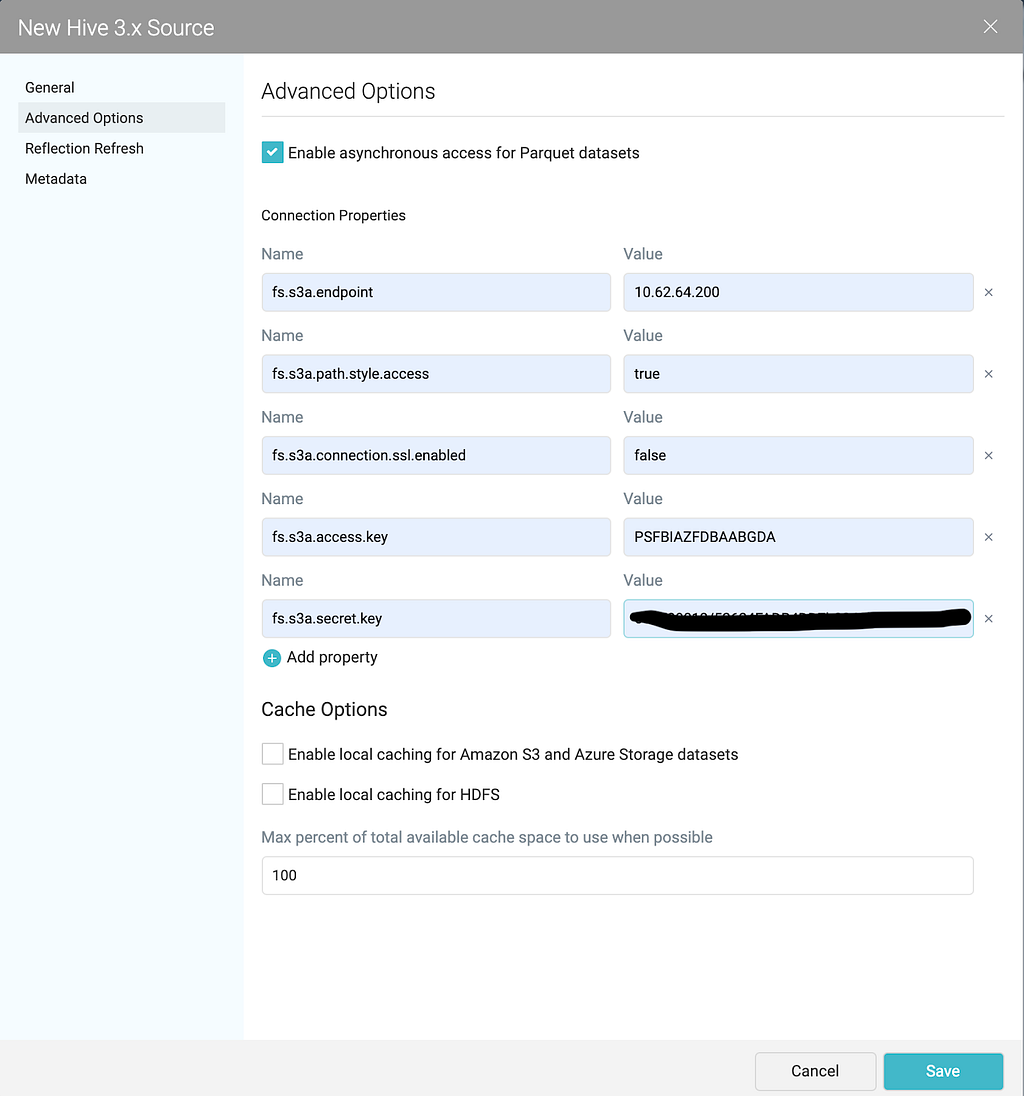Click the redacted secret key value field
1024x1096 pixels.
(x=798, y=619)
